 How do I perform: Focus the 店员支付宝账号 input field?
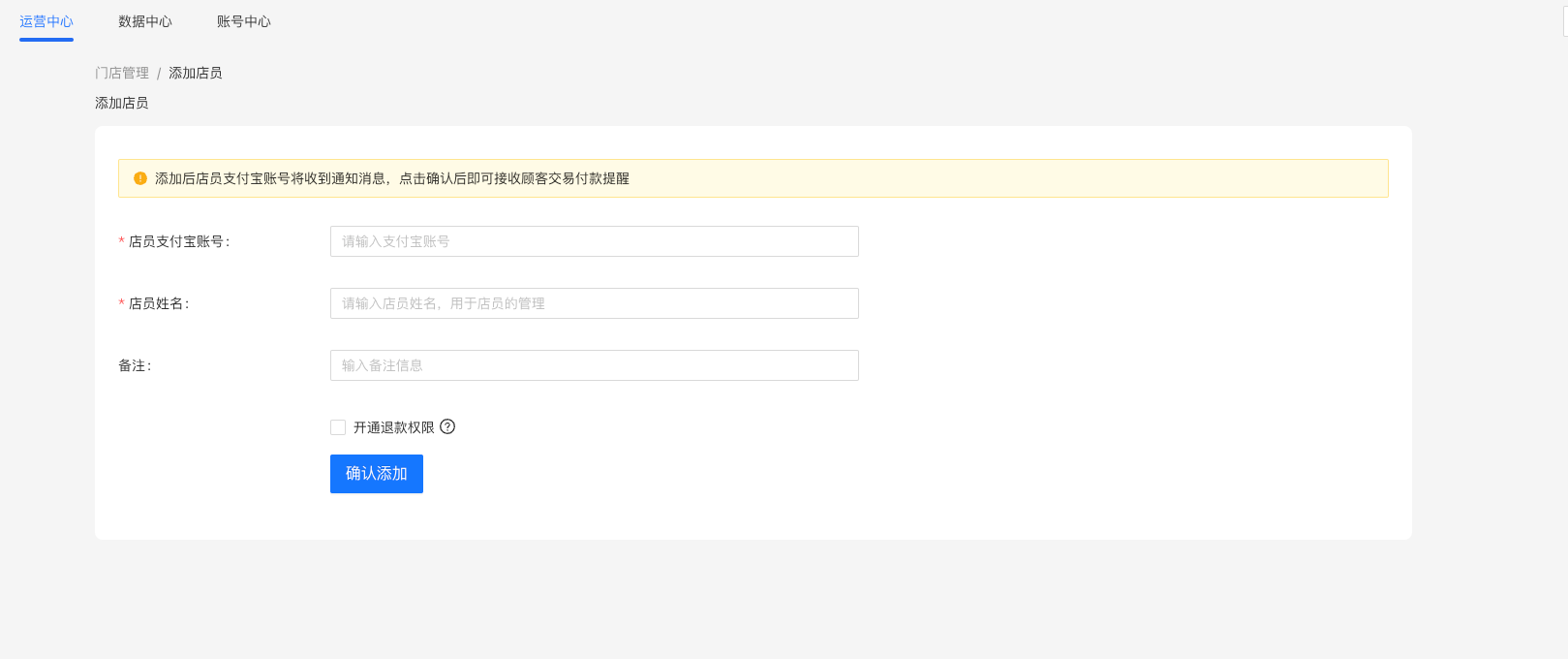coord(595,241)
